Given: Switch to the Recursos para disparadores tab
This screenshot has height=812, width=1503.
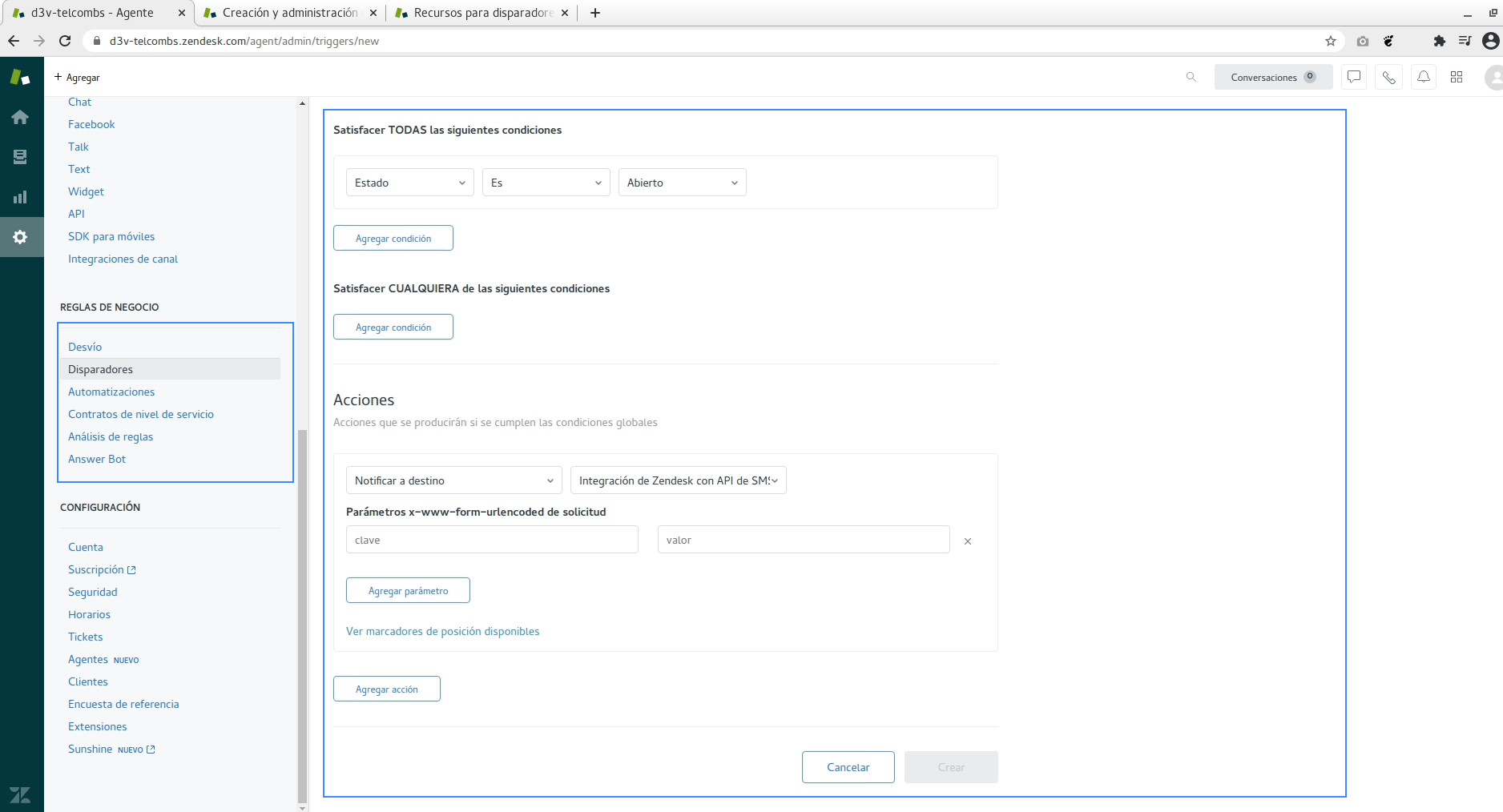Looking at the screenshot, I should click(482, 13).
